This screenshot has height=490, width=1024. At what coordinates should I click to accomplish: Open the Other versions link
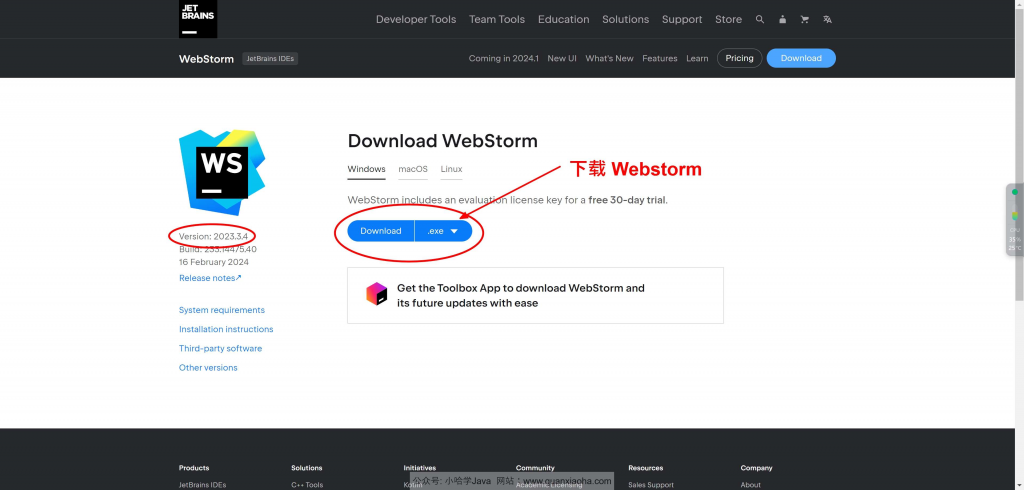208,368
